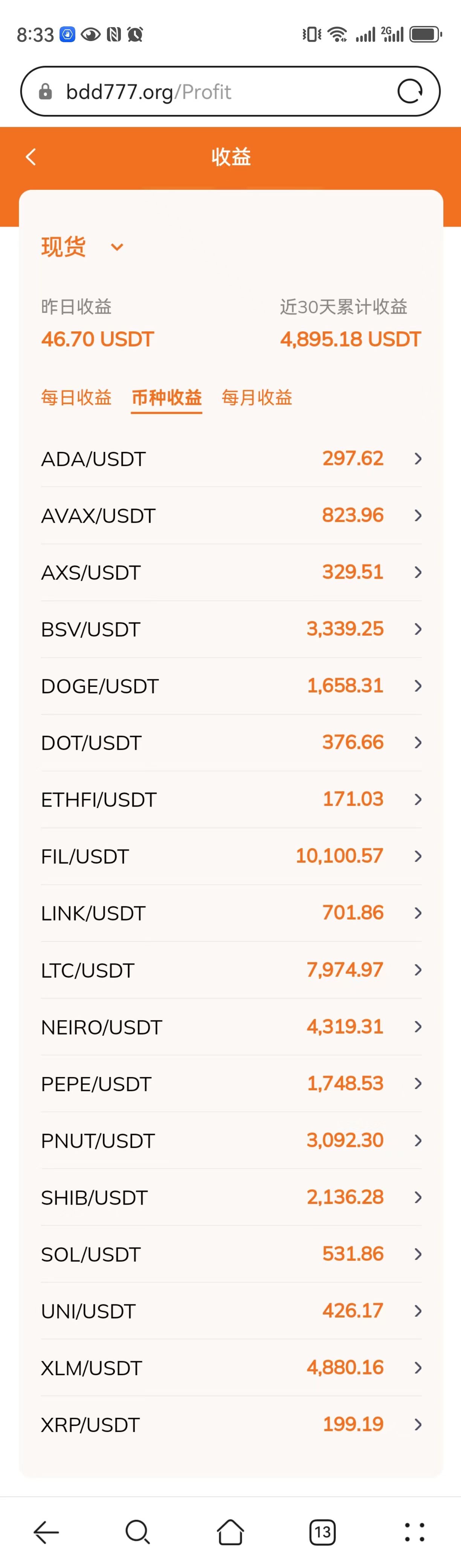Tap the back arrow in orange header
The width and height of the screenshot is (461, 1568).
click(31, 157)
